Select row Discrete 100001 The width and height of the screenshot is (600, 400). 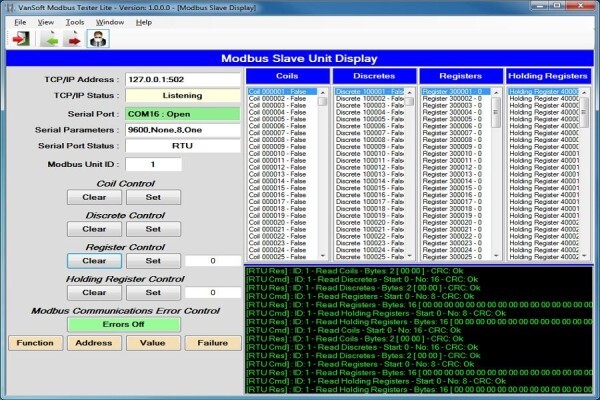pos(370,92)
